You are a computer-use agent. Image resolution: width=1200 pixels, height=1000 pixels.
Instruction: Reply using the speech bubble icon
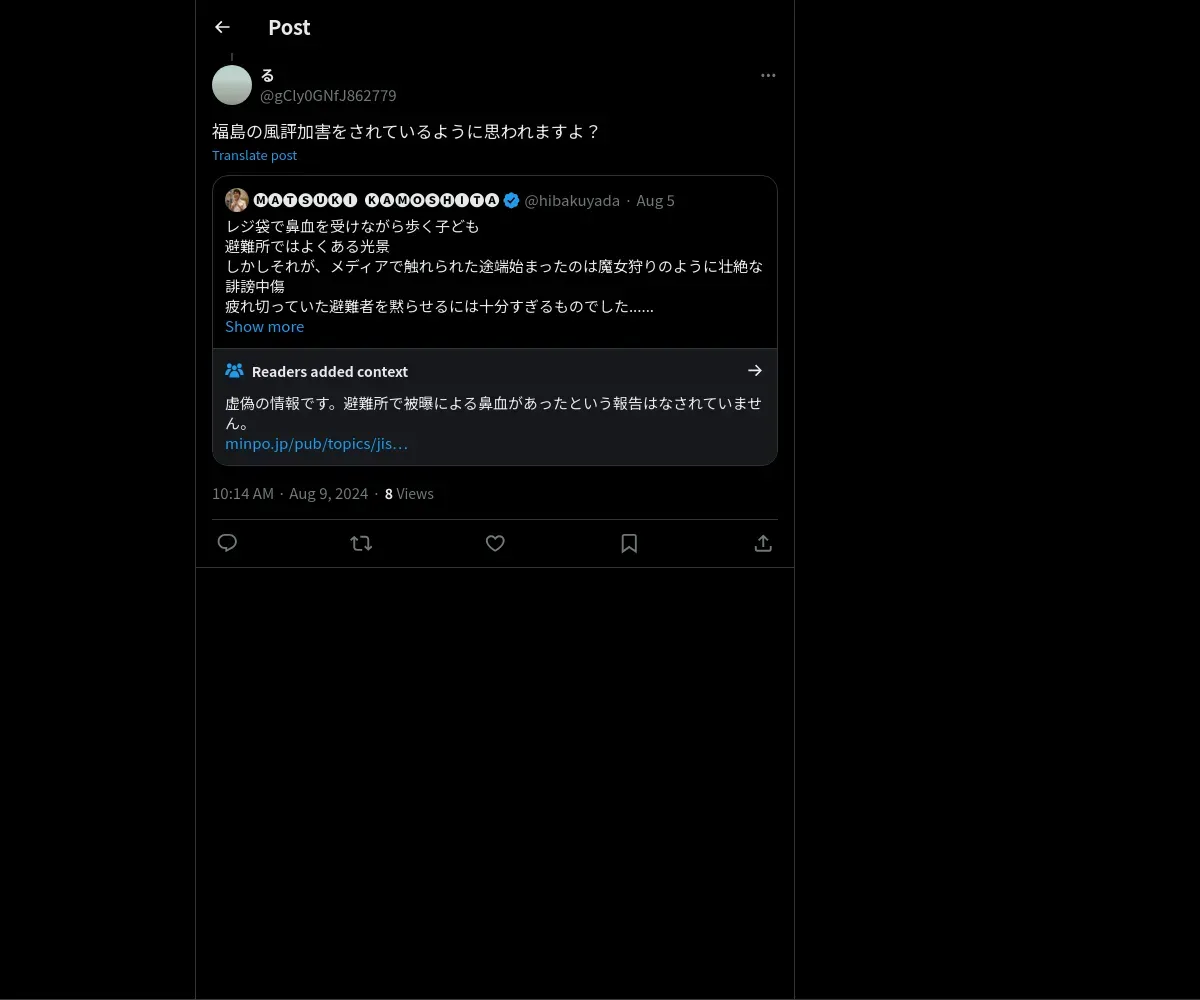pos(227,543)
